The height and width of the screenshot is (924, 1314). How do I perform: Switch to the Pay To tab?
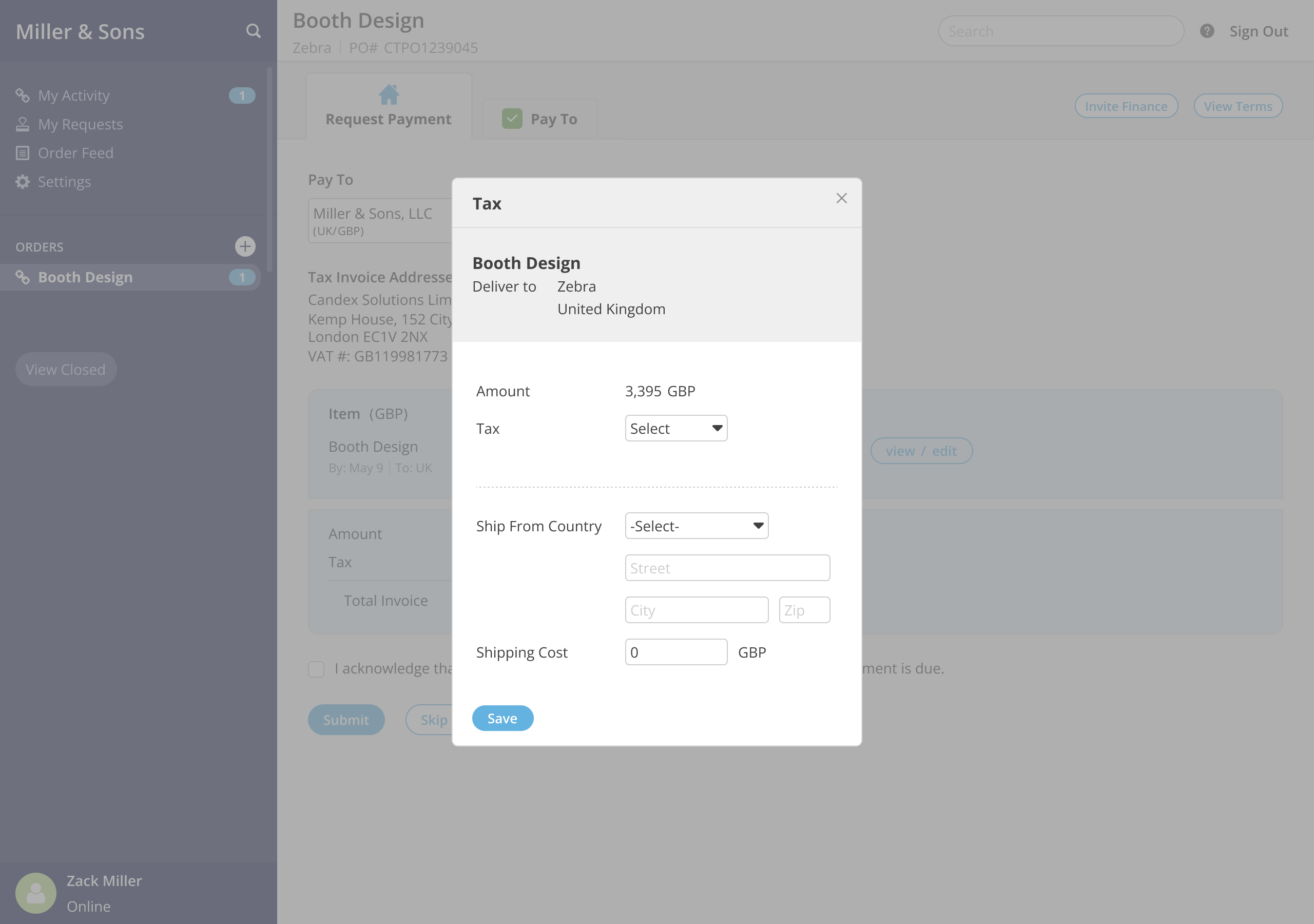pyautogui.click(x=553, y=119)
